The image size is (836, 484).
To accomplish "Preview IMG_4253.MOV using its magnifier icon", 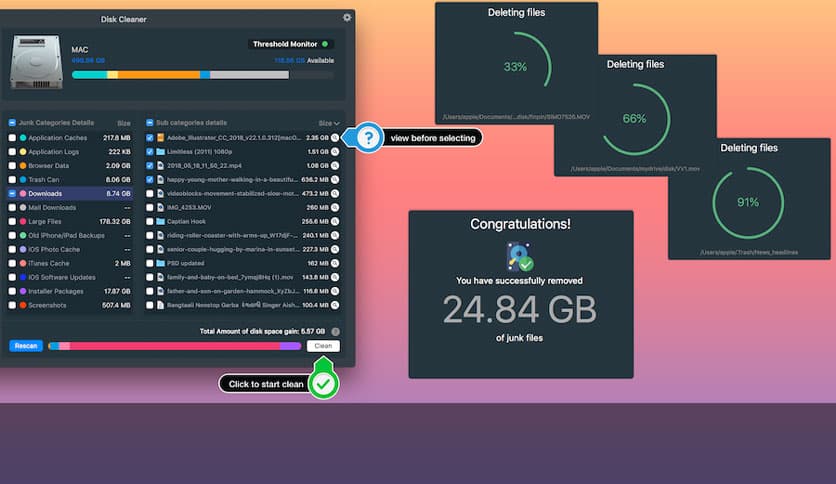I will click(x=335, y=207).
